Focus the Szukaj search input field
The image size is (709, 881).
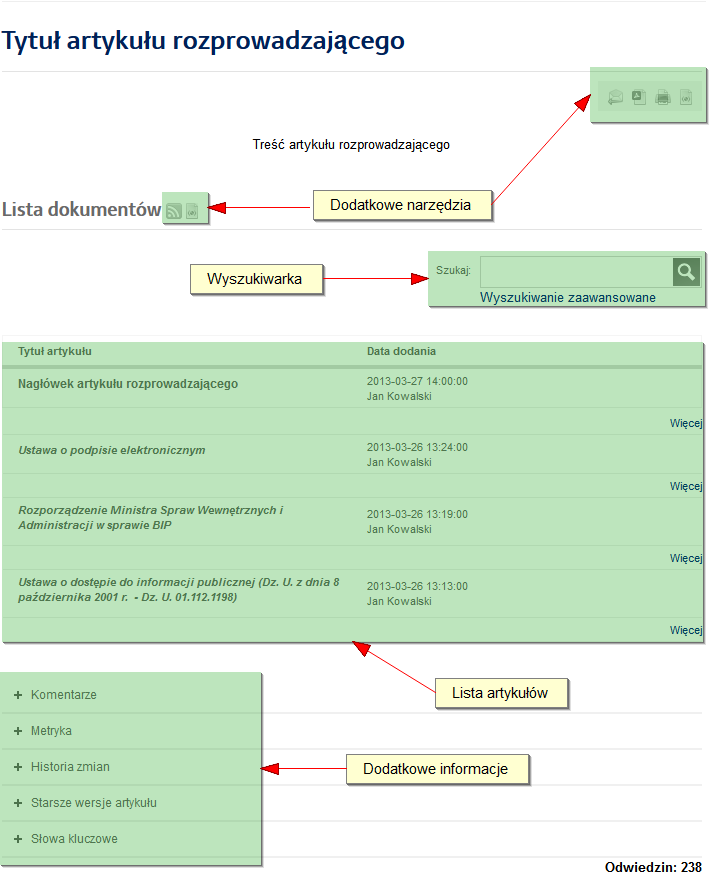click(576, 272)
